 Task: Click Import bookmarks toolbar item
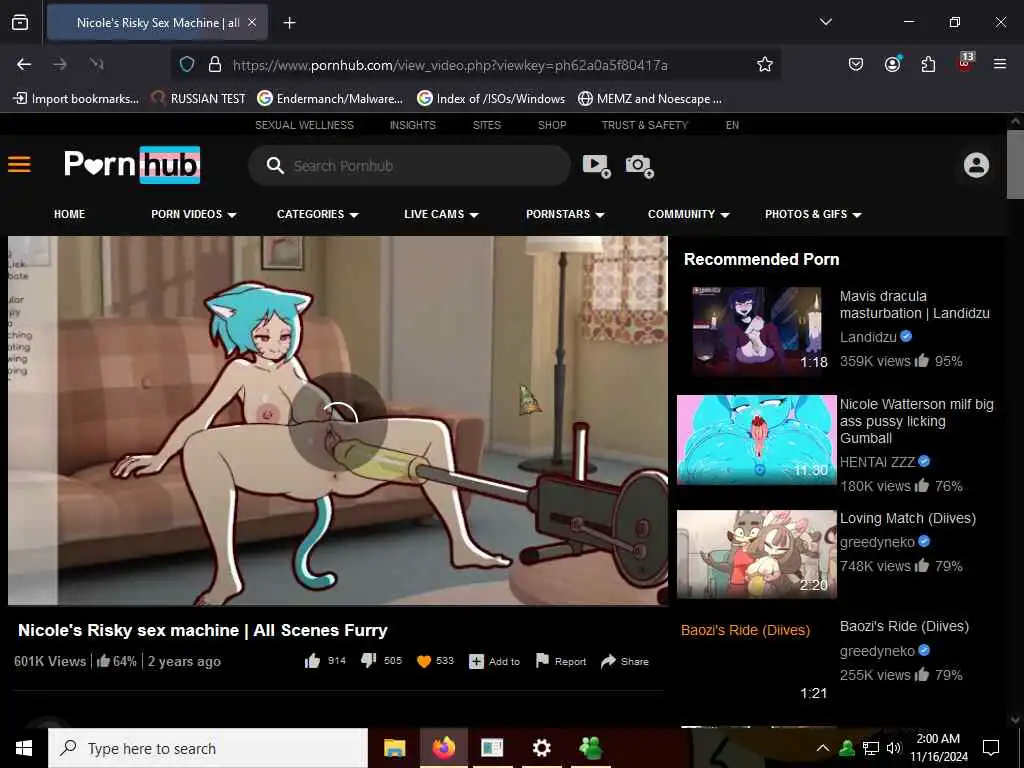(x=76, y=99)
